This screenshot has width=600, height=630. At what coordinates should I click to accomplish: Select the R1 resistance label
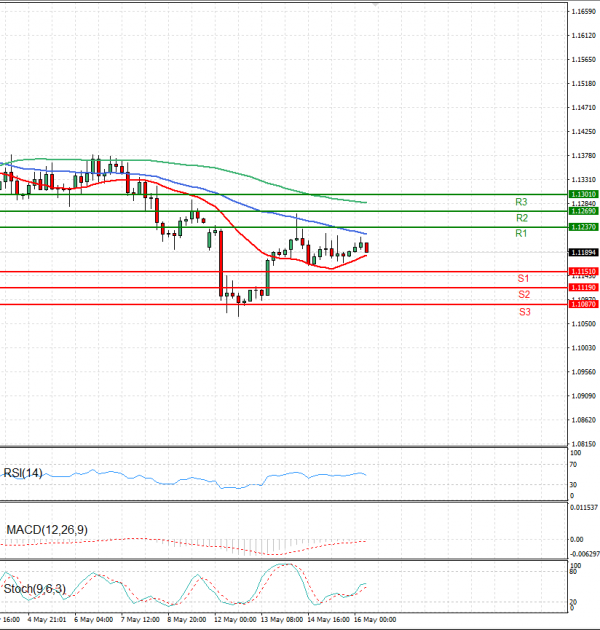point(521,233)
